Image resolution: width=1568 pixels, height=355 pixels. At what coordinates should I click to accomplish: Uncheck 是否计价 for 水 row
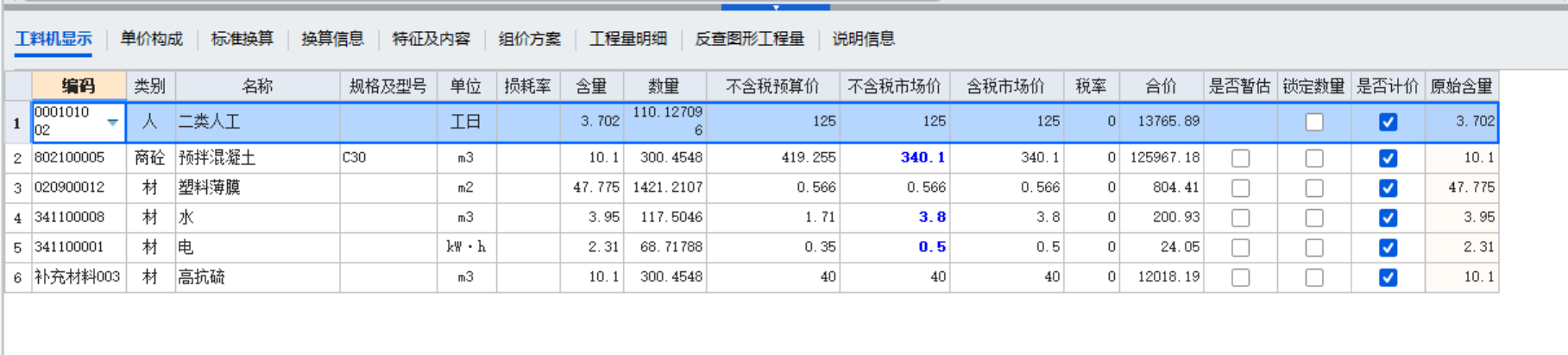(1389, 219)
